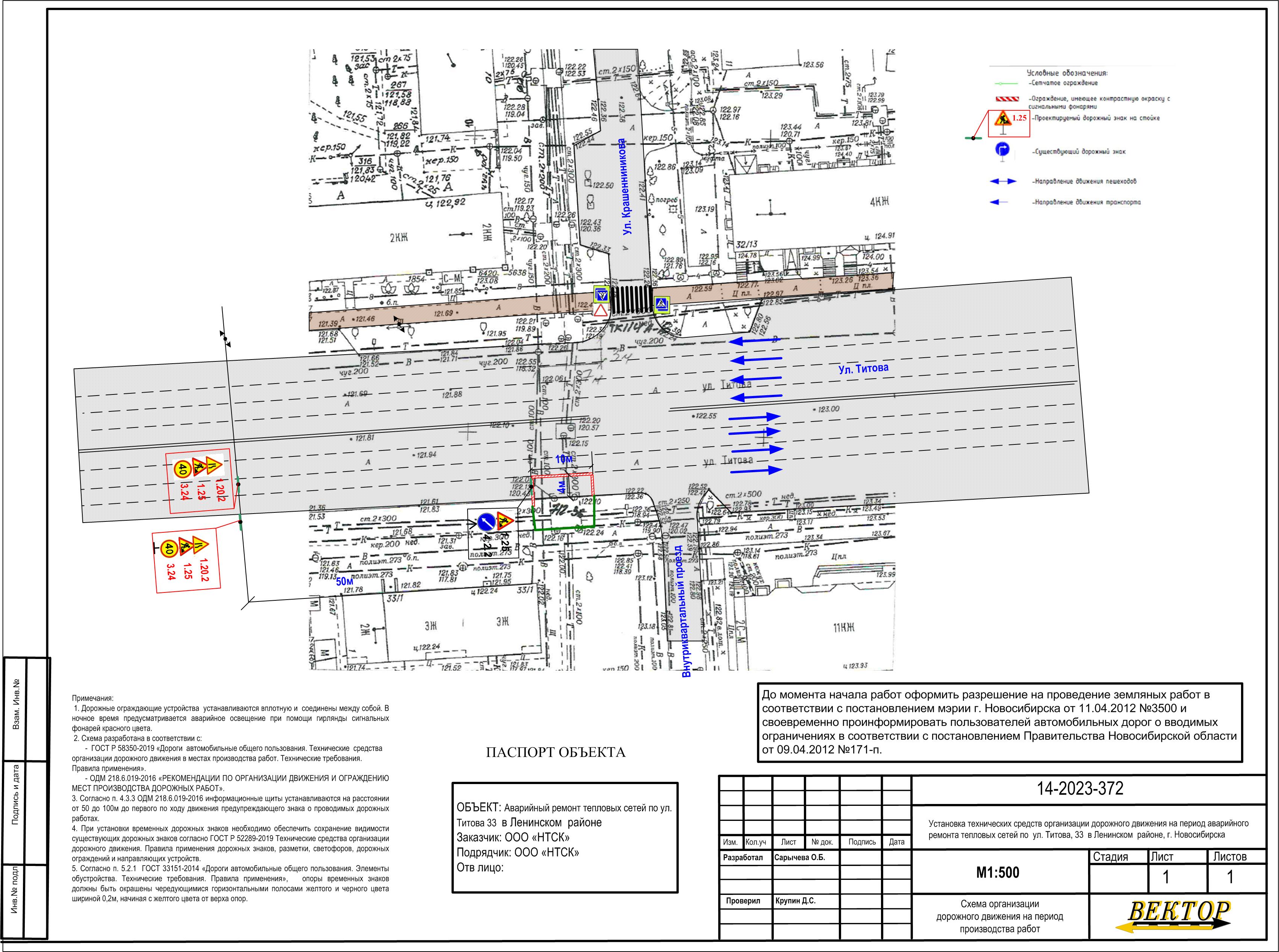This screenshot has height=952, width=1279.
Task: Click the blue Ул. Титова street label
Action: coord(863,369)
